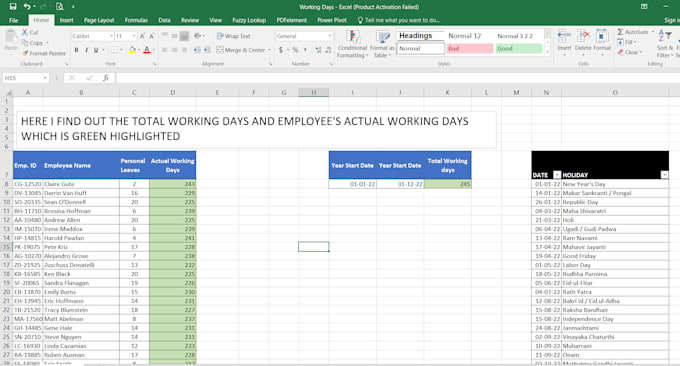The height and width of the screenshot is (366, 680).
Task: Open the DATE column filter dropdown
Action: point(557,175)
